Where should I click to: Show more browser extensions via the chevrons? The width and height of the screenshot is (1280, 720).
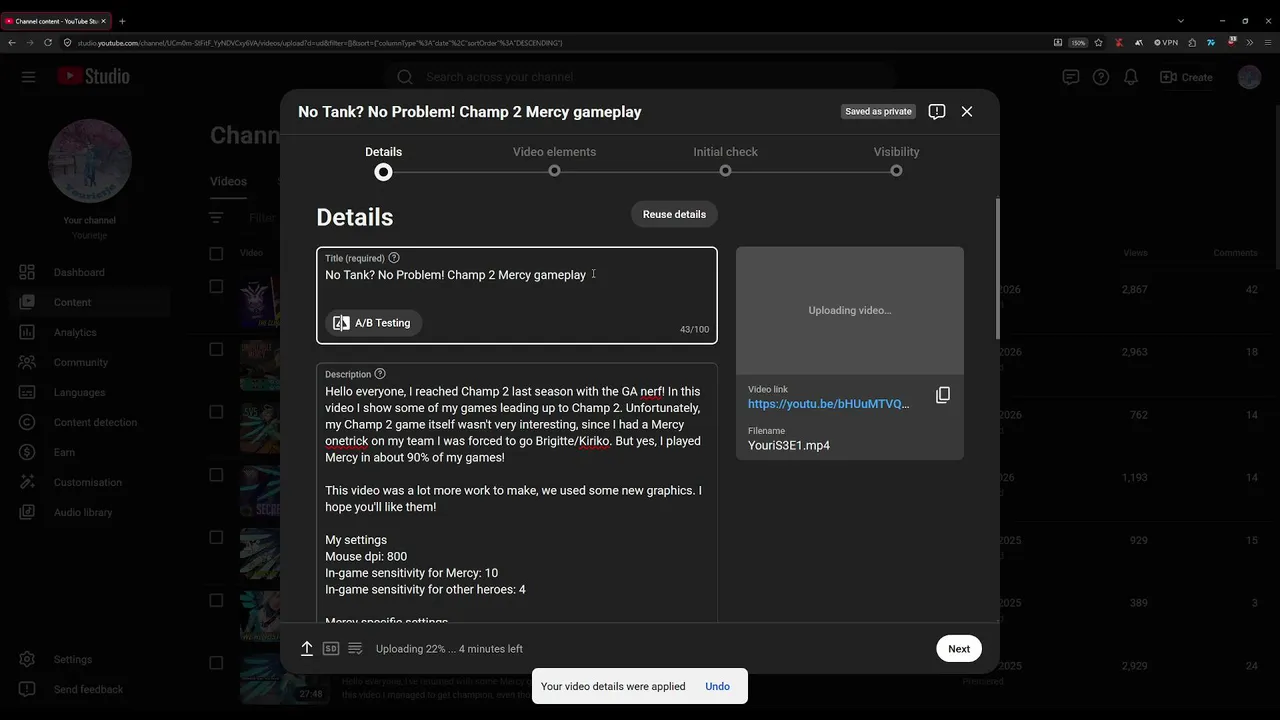click(x=1249, y=43)
